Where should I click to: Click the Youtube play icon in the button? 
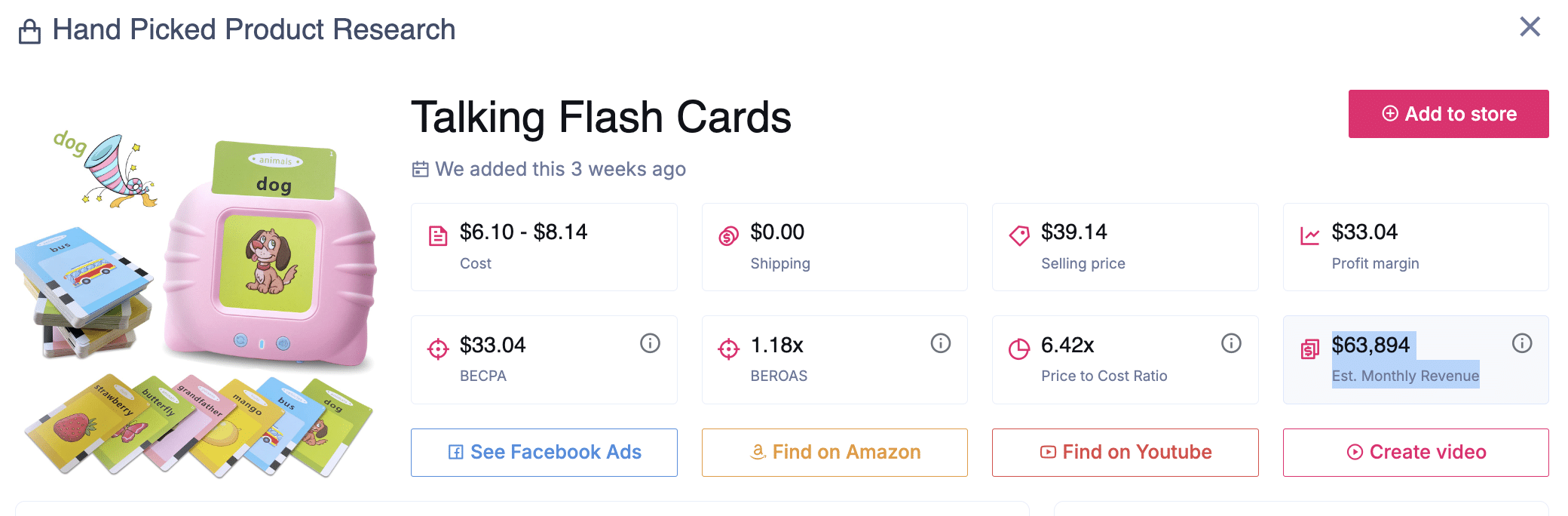tap(1048, 452)
